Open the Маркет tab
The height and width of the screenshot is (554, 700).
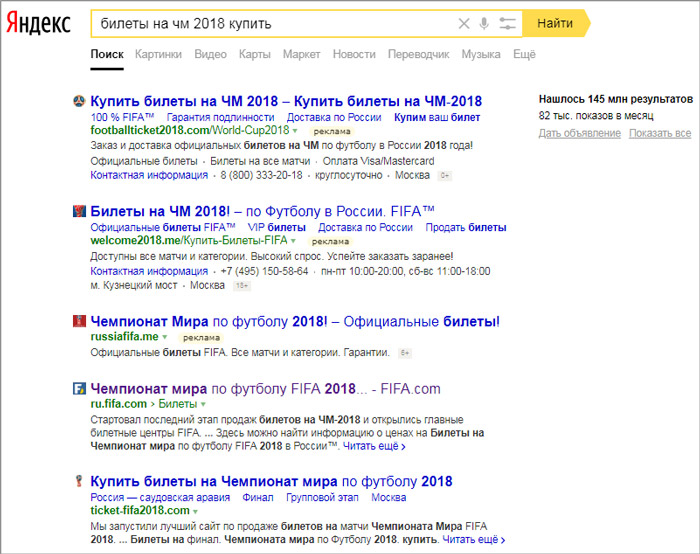[301, 54]
